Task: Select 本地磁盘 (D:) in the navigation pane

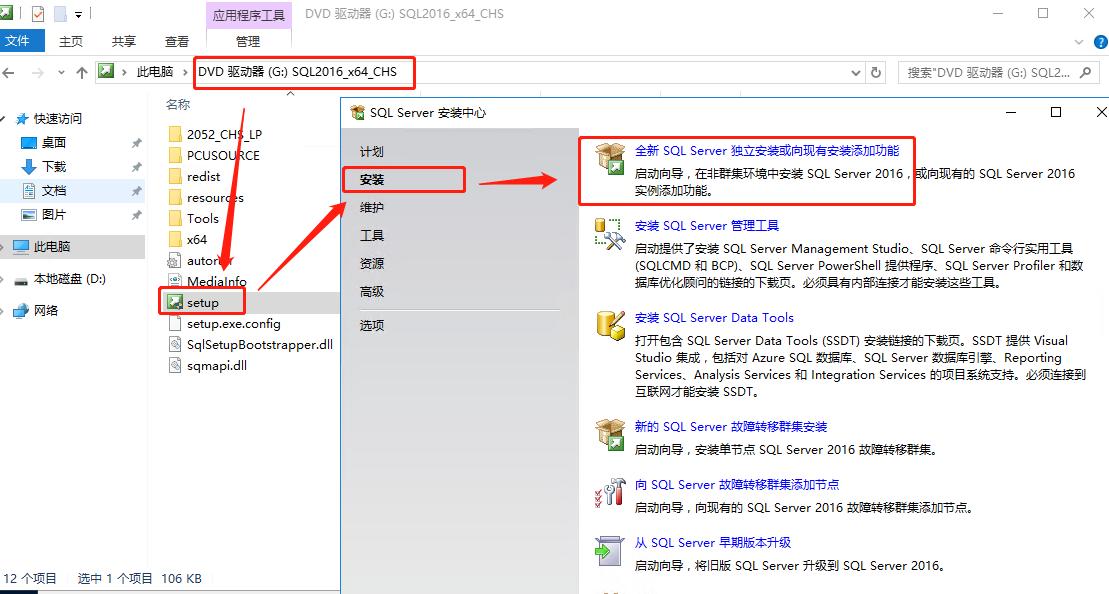Action: (x=69, y=279)
